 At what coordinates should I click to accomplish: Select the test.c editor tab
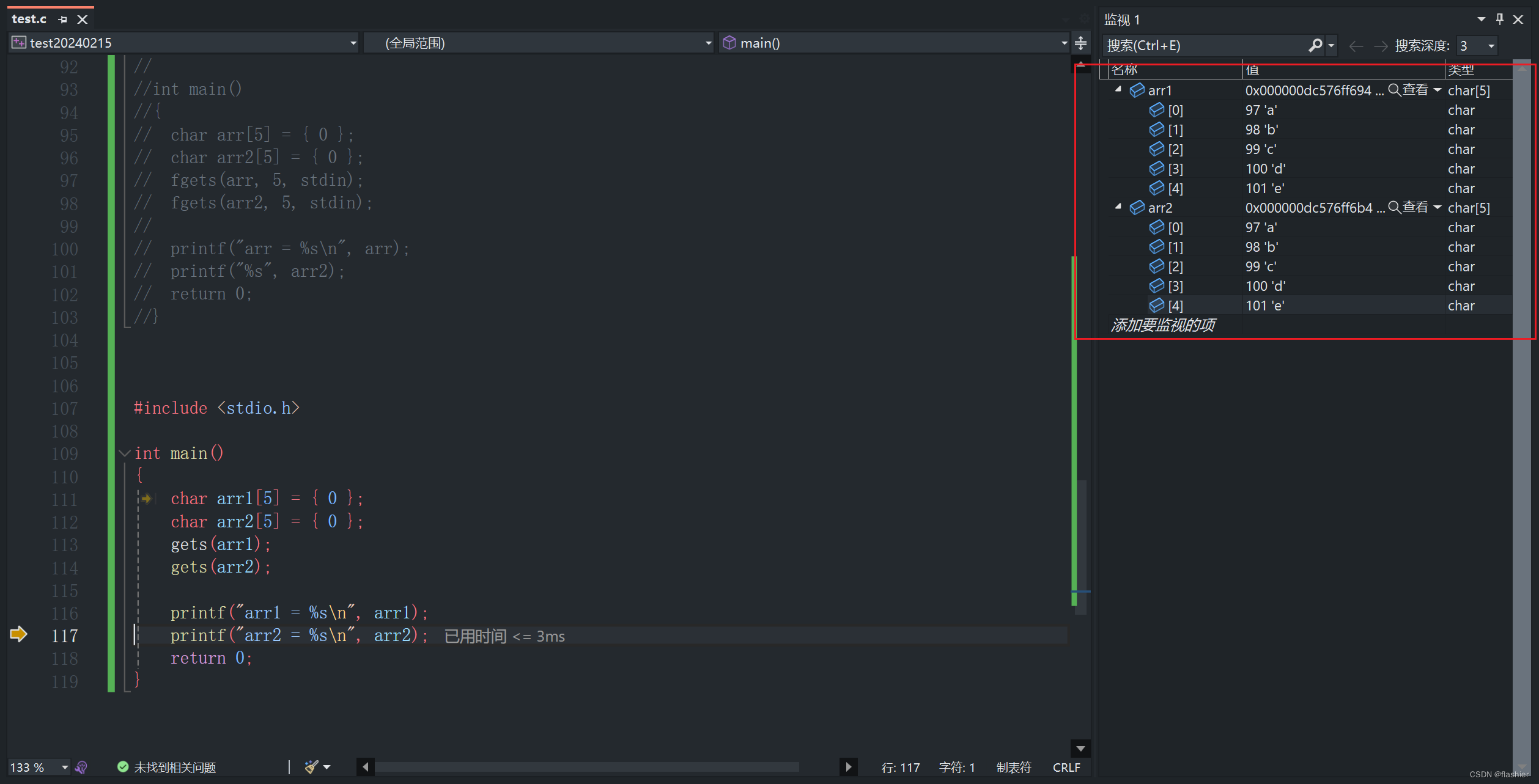pos(29,20)
